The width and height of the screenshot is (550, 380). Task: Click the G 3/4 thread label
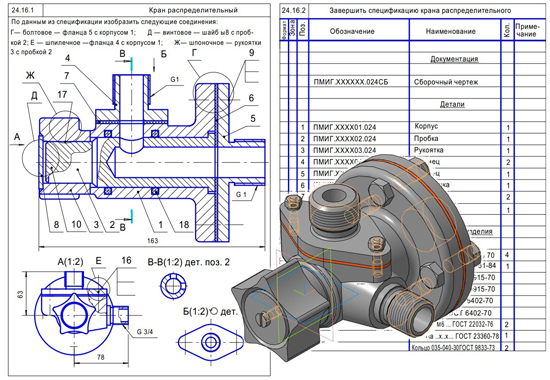[x=145, y=331]
